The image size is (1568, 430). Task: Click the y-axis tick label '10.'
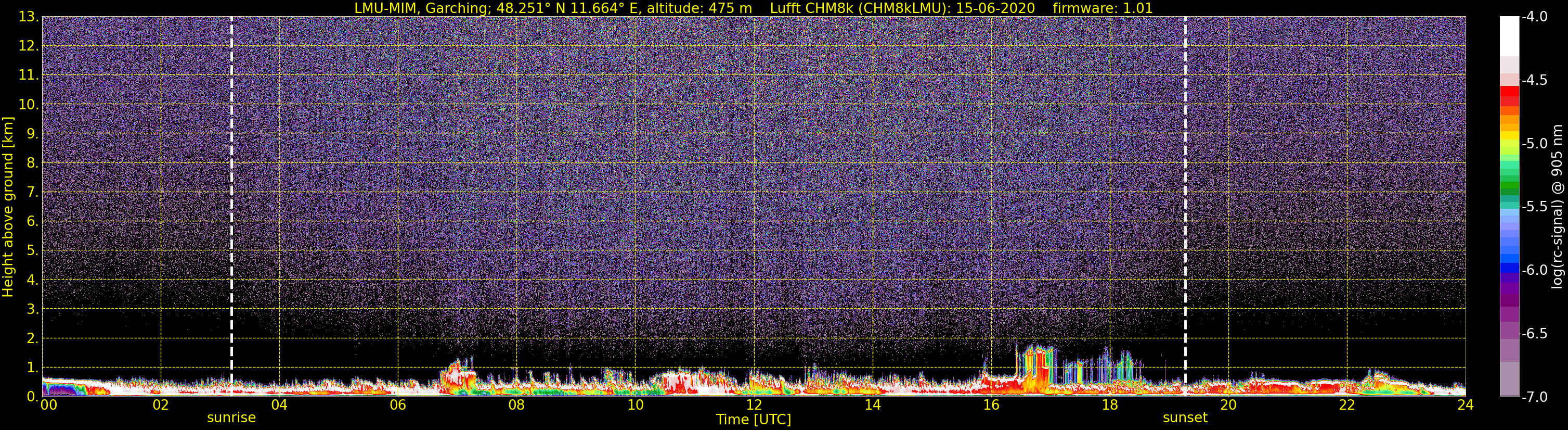click(x=29, y=105)
